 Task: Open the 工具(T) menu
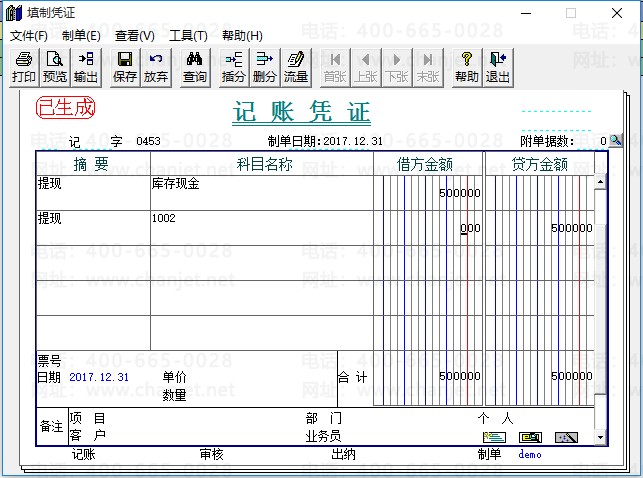click(x=188, y=36)
